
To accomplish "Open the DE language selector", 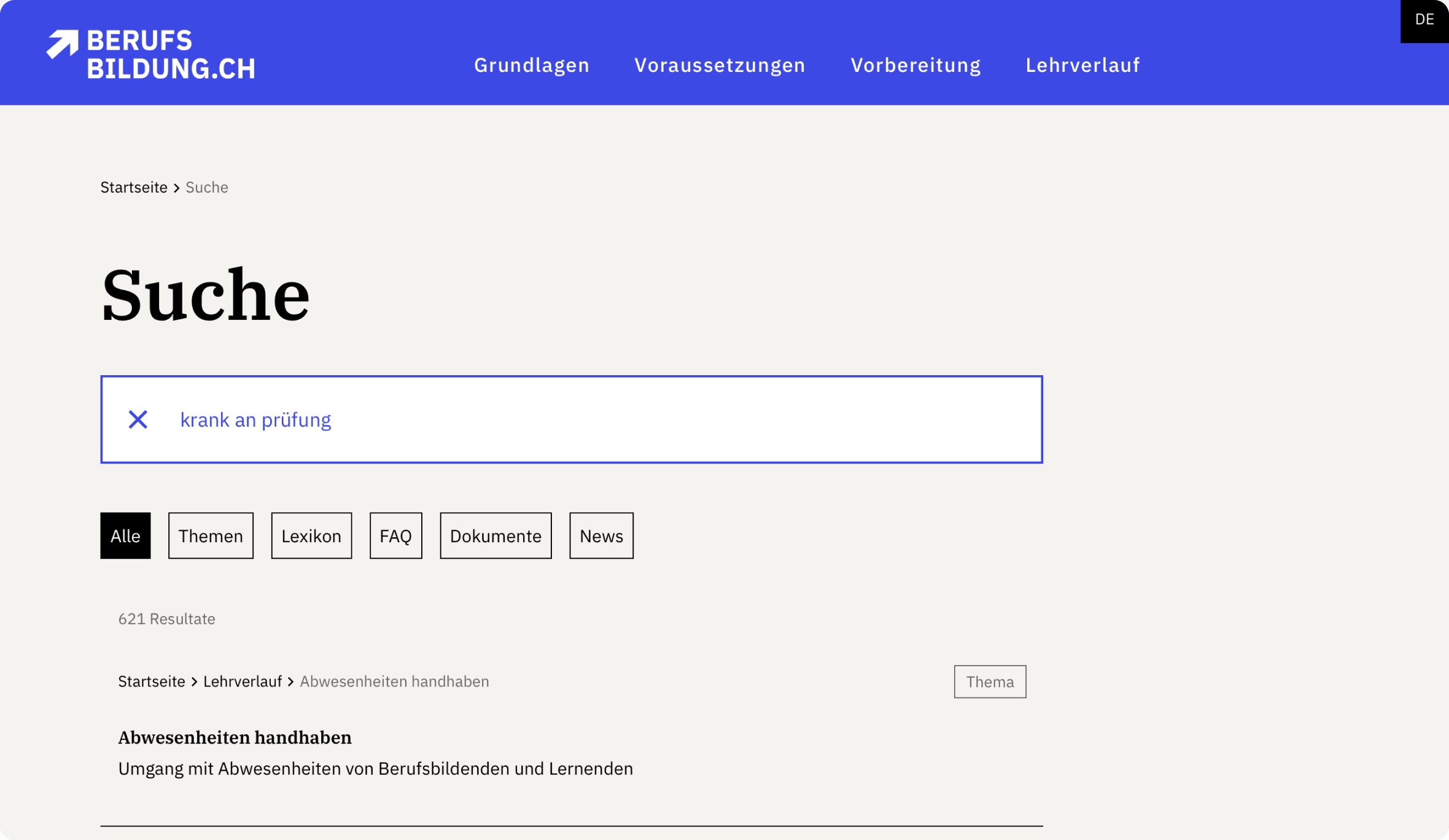I will 1424,20.
